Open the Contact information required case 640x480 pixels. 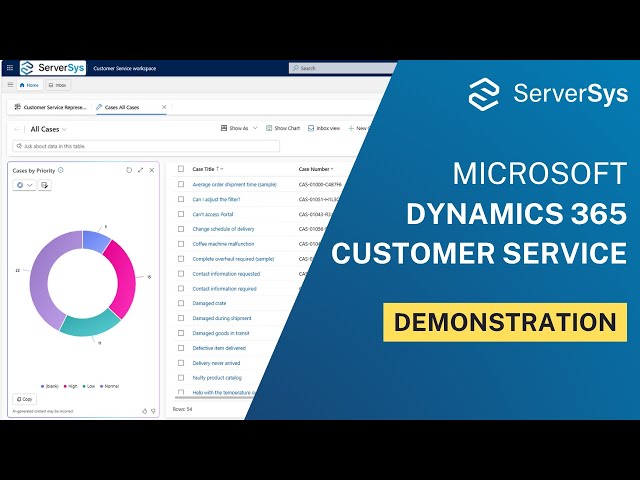tap(224, 289)
